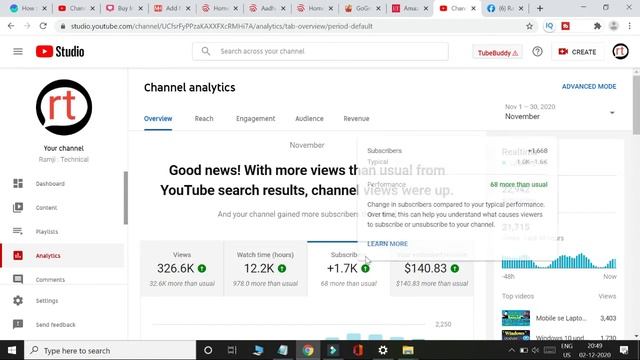640x360 pixels.
Task: Click the Chrome taskbar icon
Action: (308, 350)
